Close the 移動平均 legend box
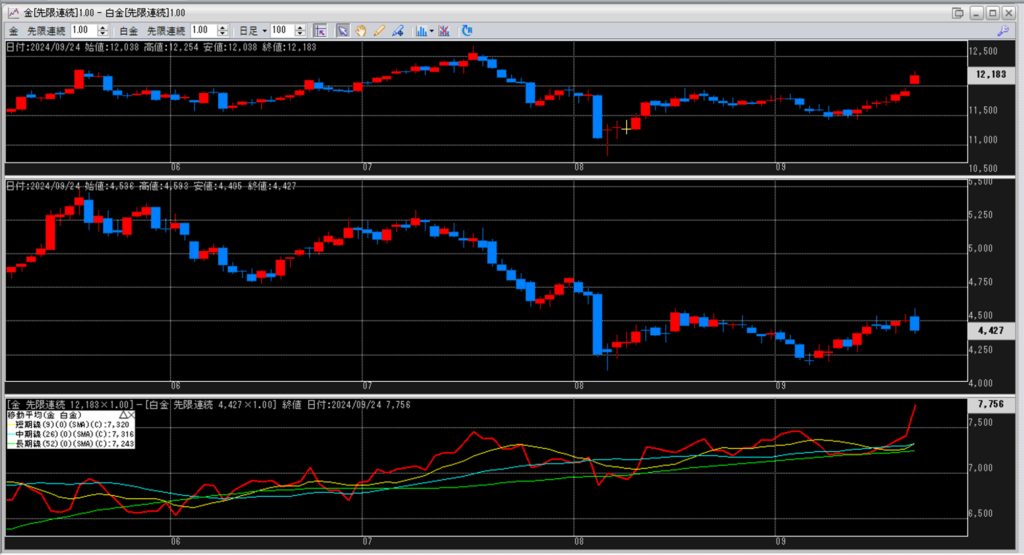This screenshot has height=555, width=1024. pos(131,413)
